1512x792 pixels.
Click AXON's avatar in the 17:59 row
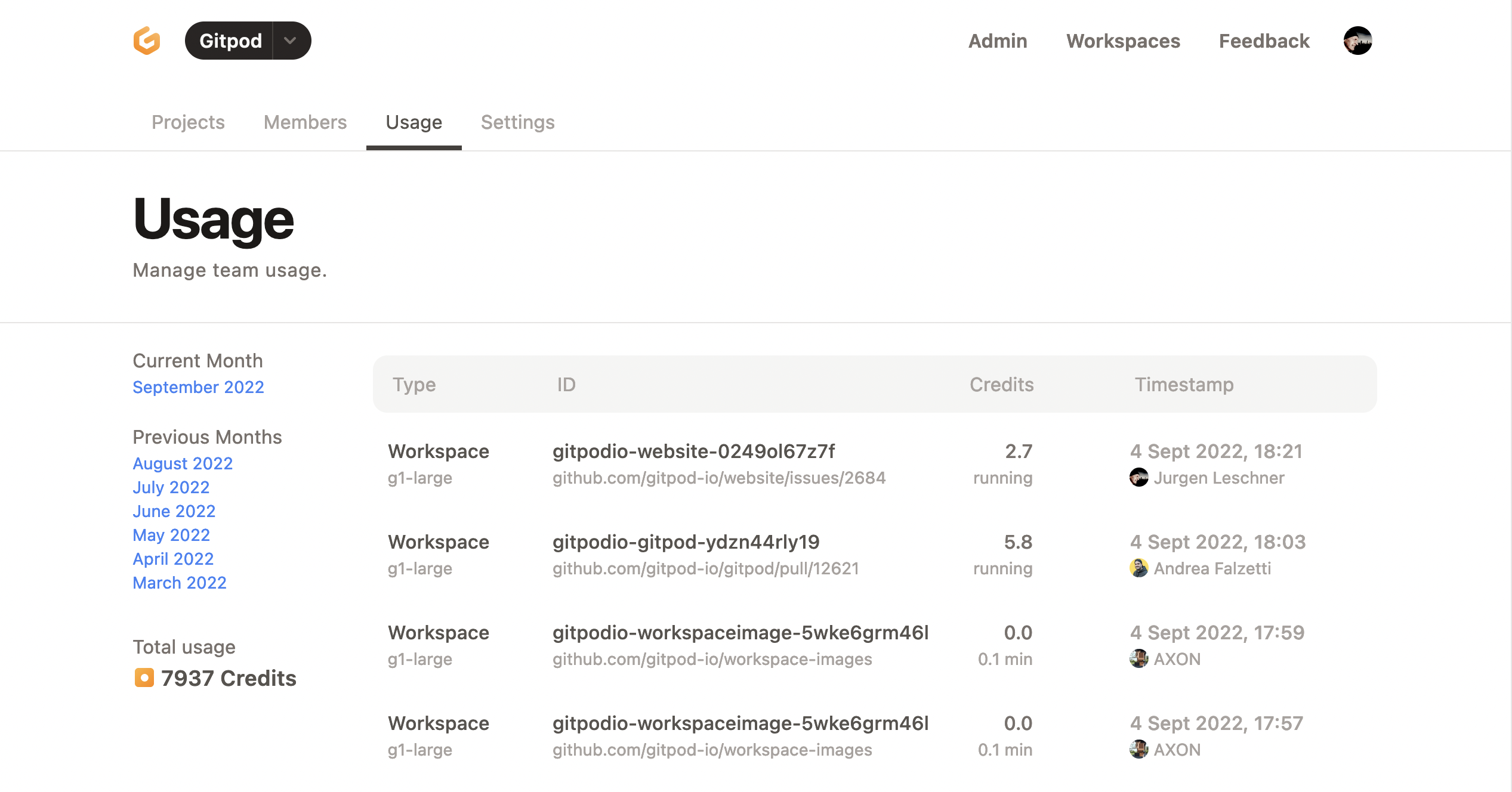[1139, 659]
